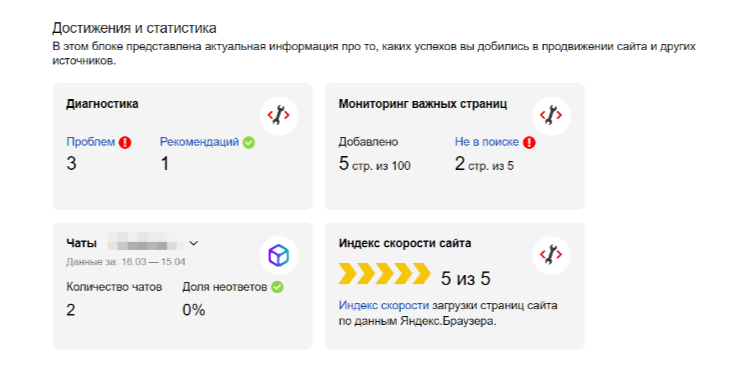Viewport: 736px width, 388px height.
Task: Click the Диагностика card title
Action: pos(102,104)
